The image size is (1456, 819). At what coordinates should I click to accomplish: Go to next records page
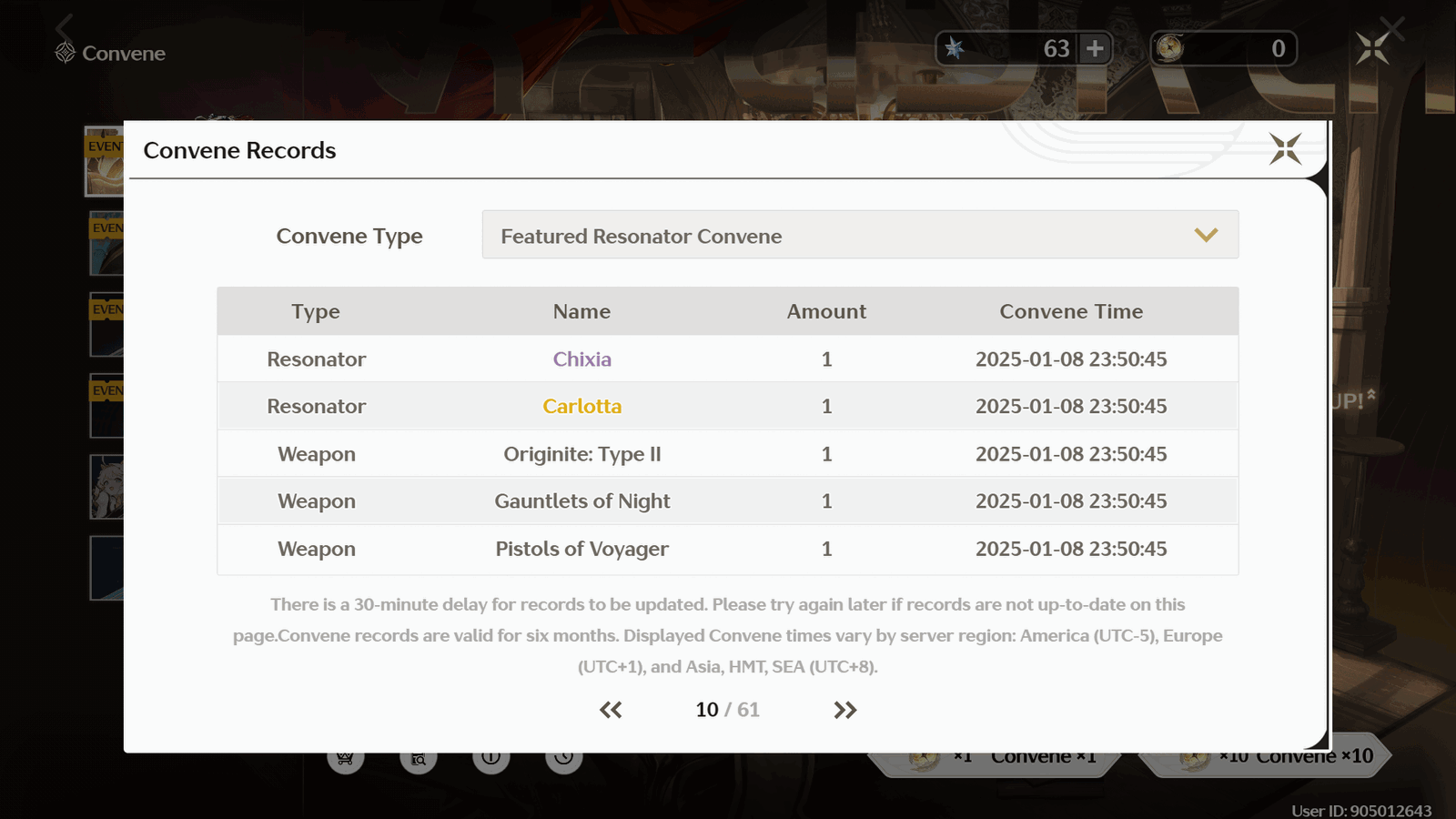pos(845,710)
